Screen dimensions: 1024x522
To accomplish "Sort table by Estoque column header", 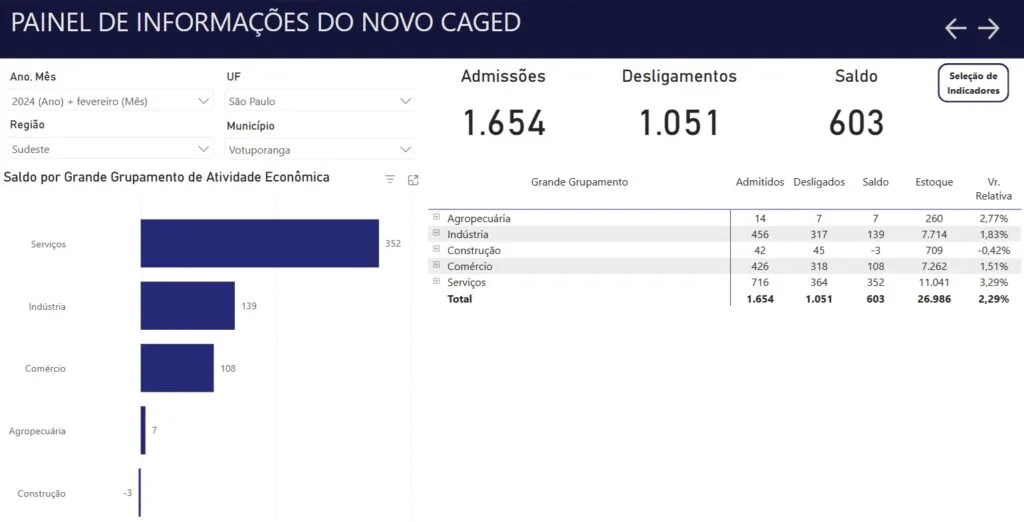I will coord(934,182).
